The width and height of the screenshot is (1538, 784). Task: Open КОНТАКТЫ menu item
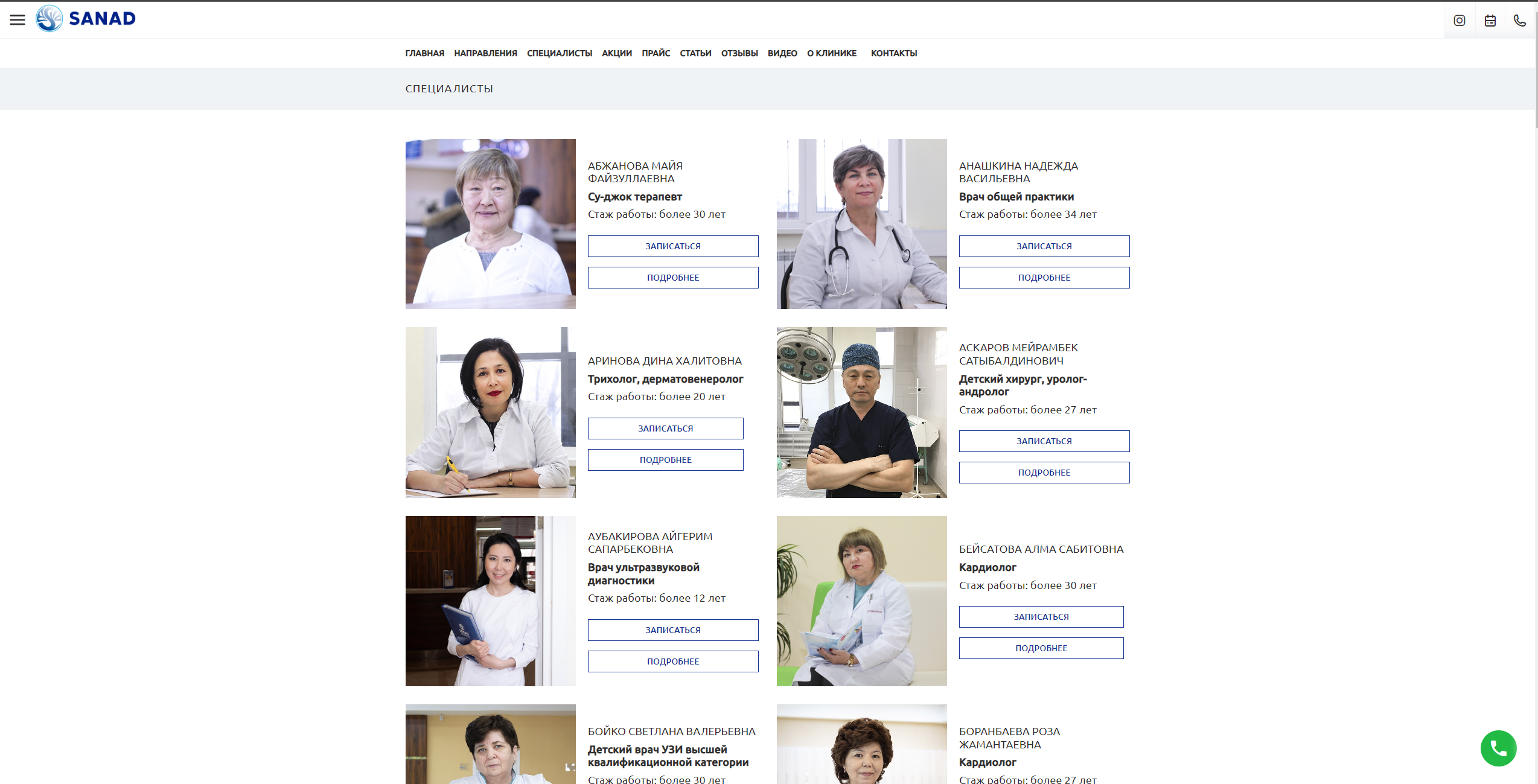click(894, 53)
